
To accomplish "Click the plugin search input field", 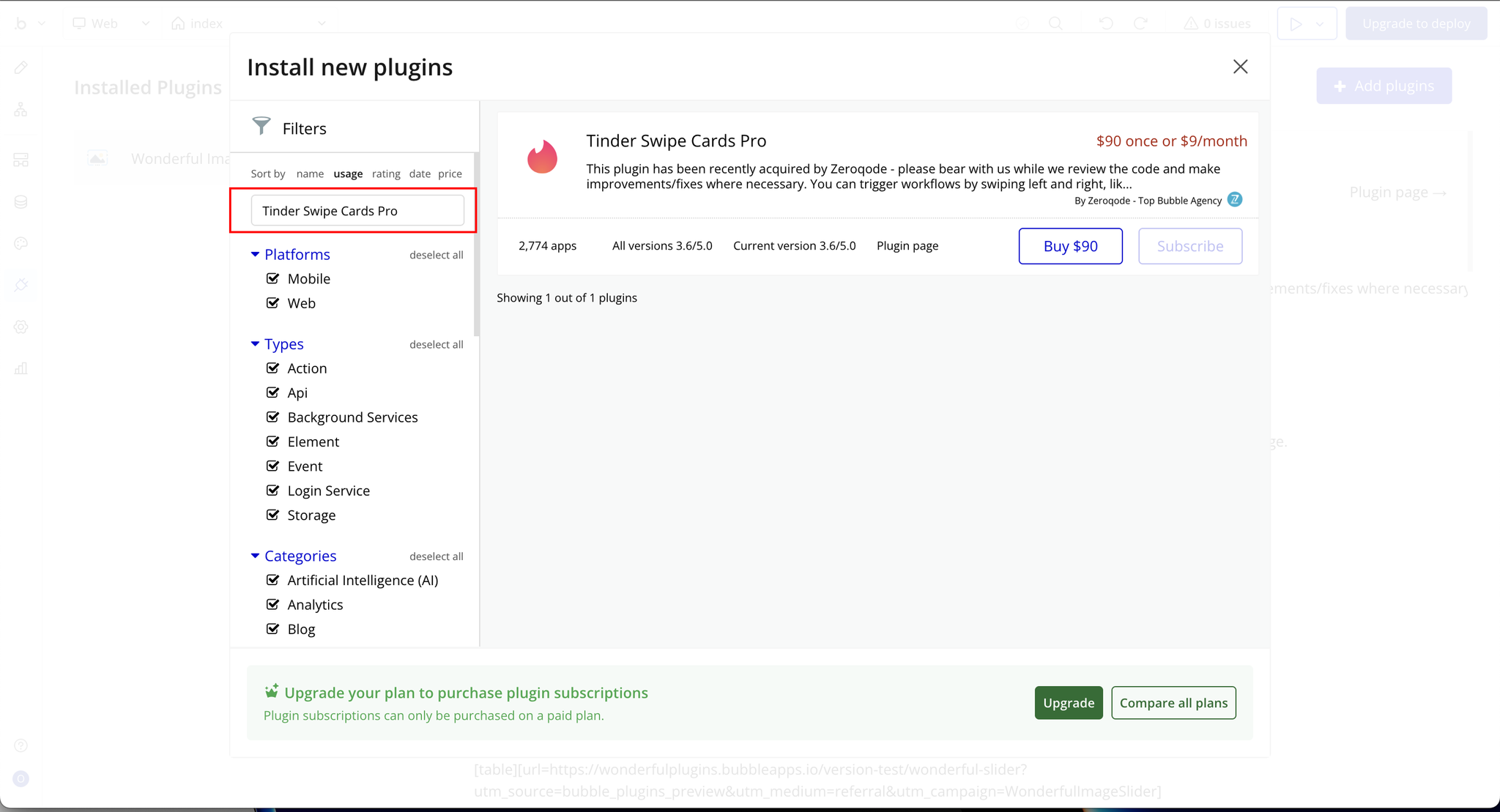I will tap(357, 211).
